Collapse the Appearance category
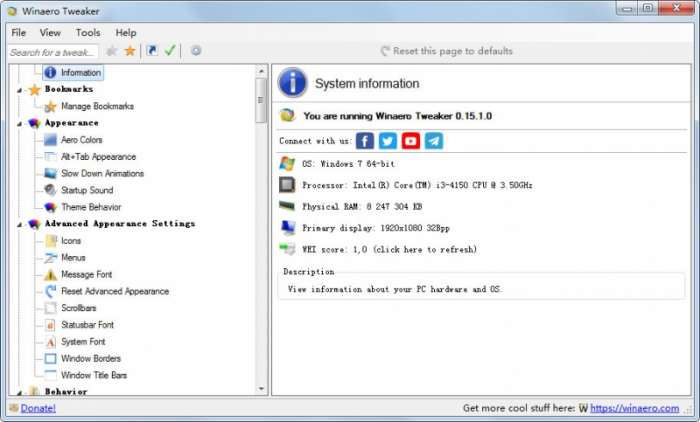 (x=19, y=124)
